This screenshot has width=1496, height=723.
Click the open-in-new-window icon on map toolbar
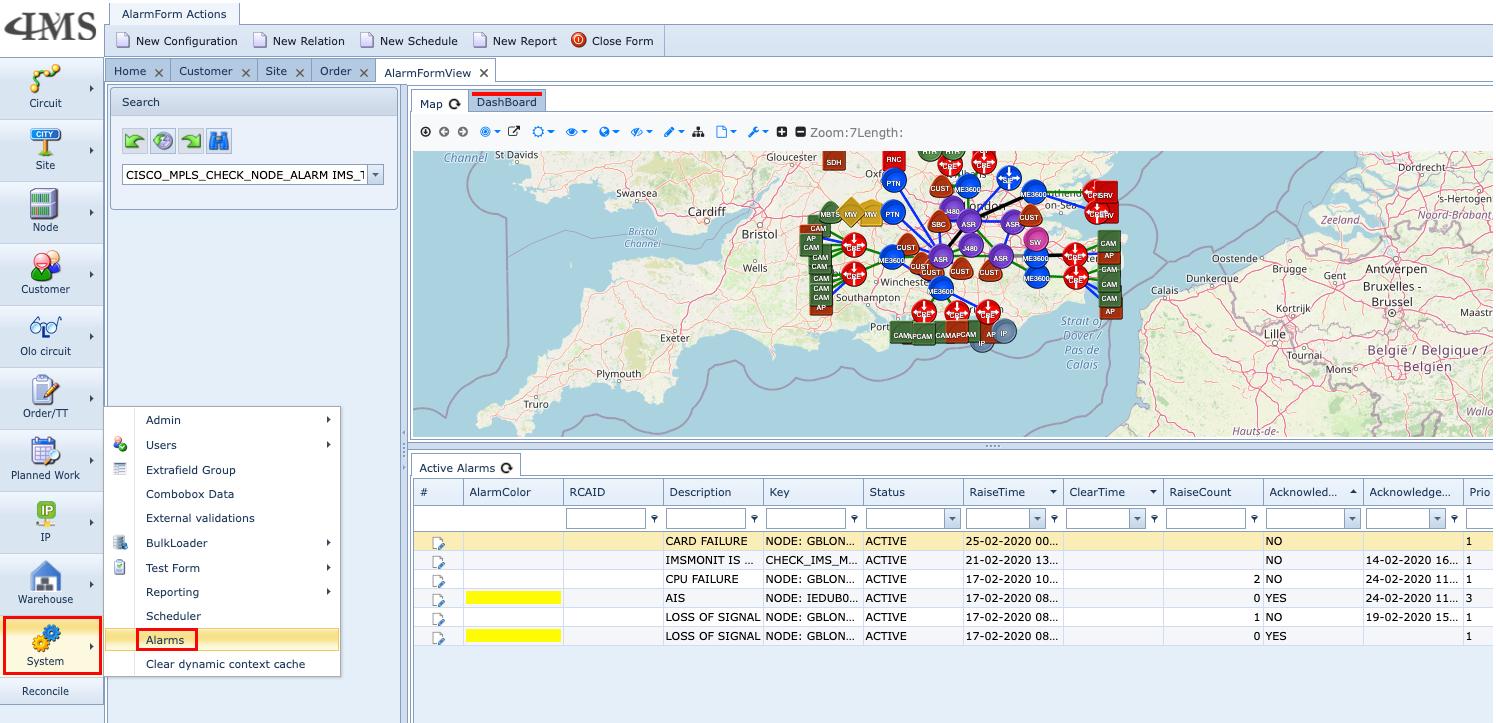click(514, 132)
